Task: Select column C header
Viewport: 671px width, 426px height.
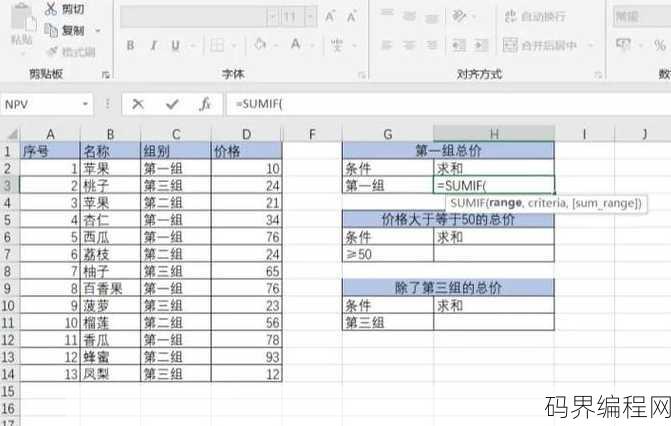Action: click(175, 134)
